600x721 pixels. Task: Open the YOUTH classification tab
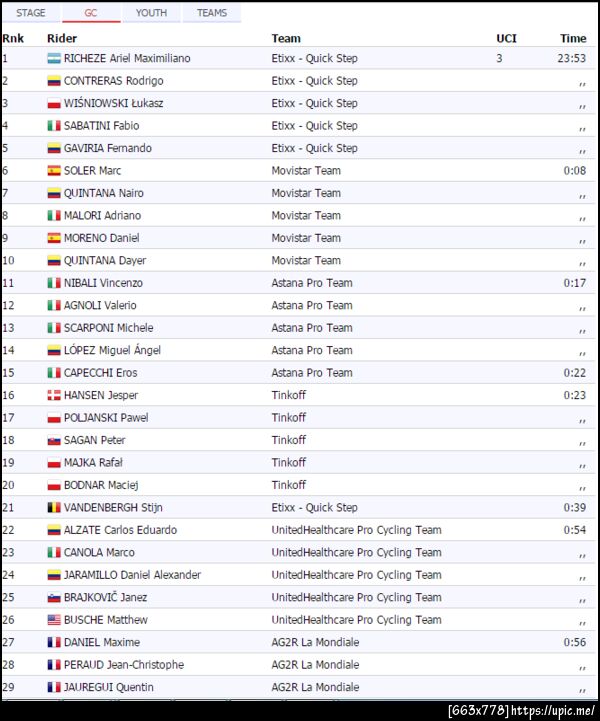pyautogui.click(x=151, y=13)
